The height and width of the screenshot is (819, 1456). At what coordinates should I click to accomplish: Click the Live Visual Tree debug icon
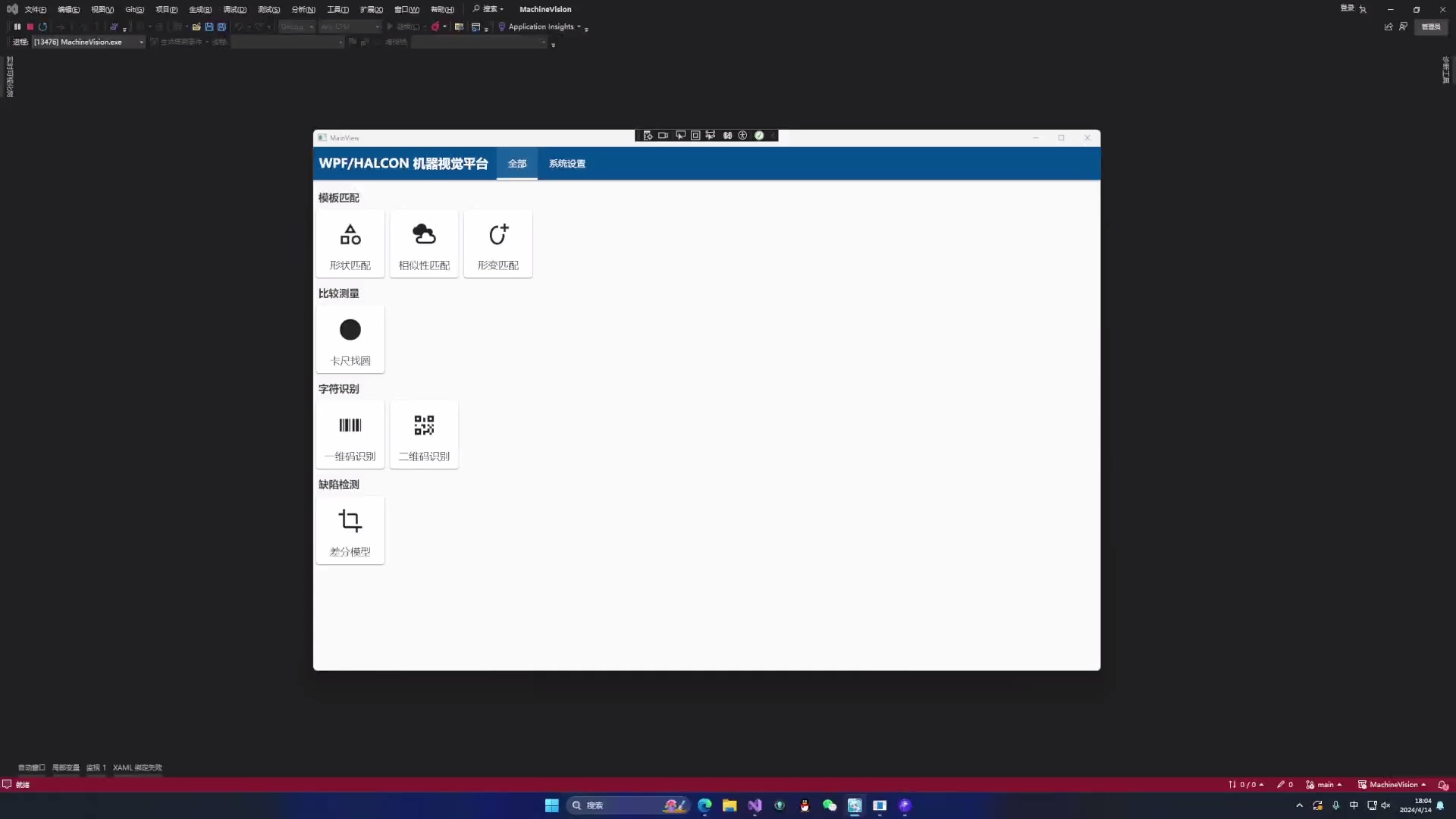[x=648, y=136]
